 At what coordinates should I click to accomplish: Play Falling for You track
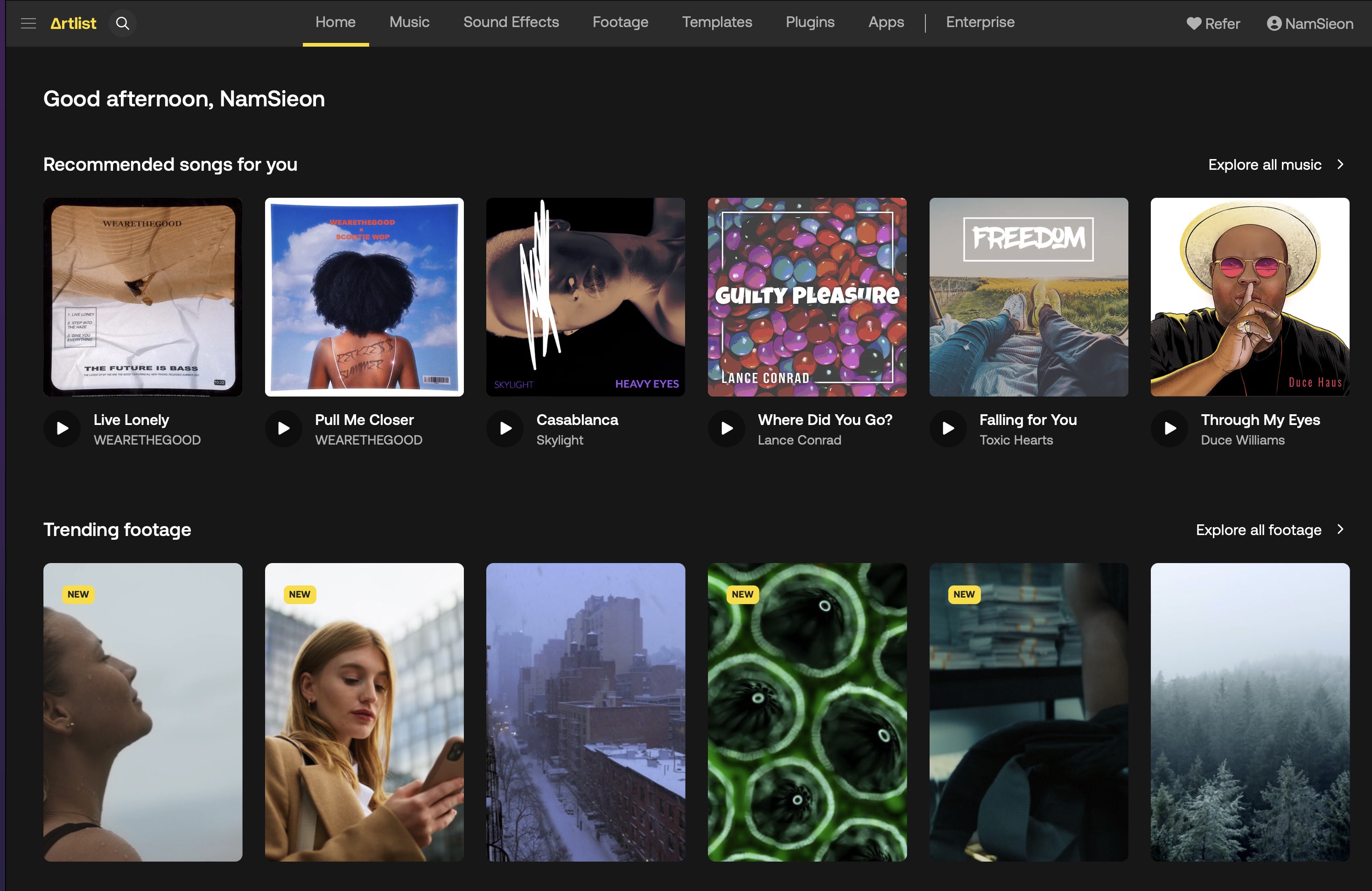click(948, 428)
